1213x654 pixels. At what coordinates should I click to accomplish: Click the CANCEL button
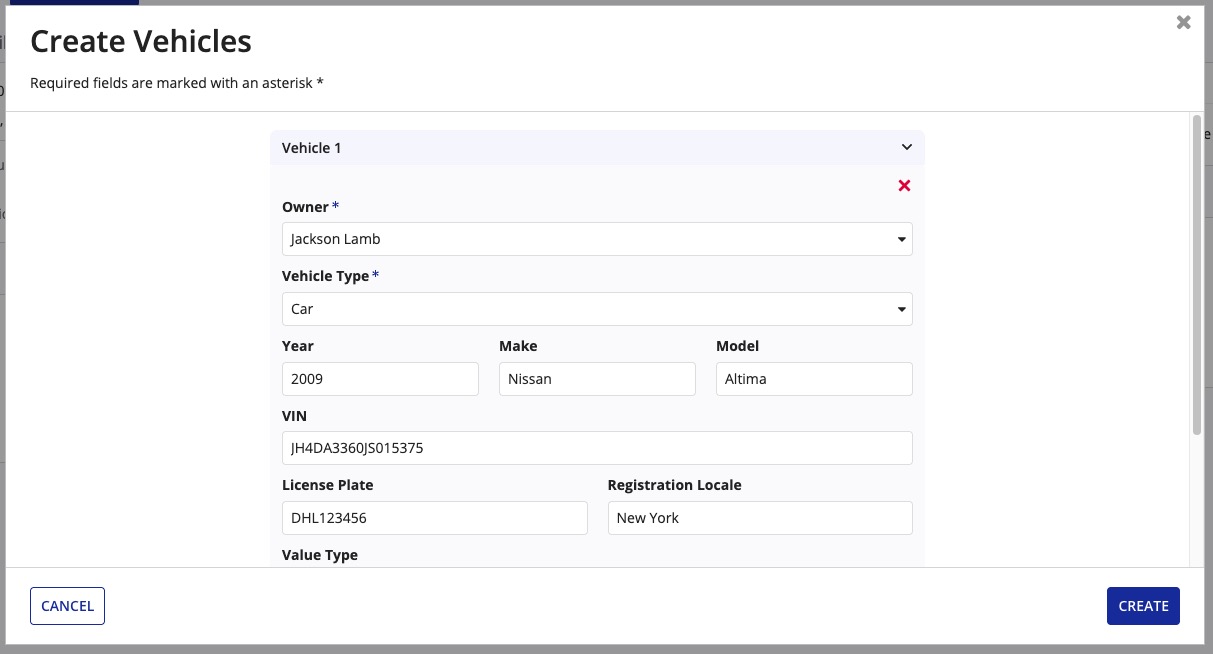68,606
